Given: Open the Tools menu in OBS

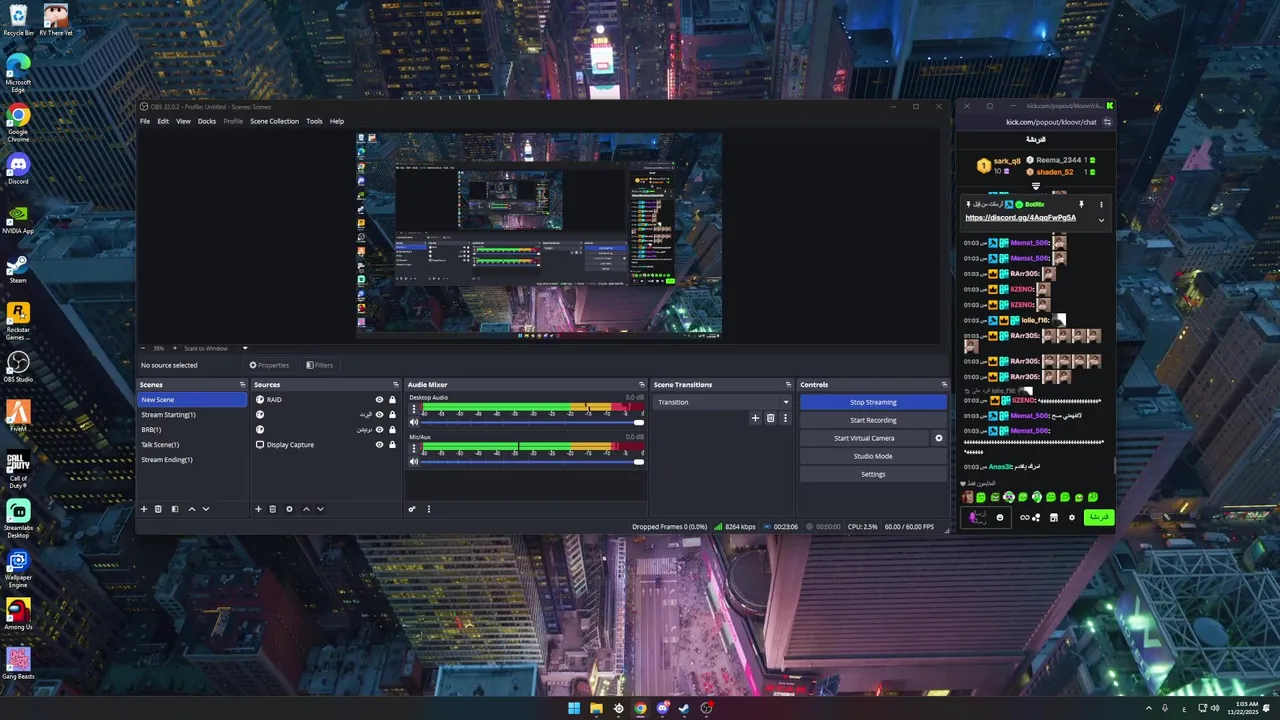Looking at the screenshot, I should [x=314, y=121].
